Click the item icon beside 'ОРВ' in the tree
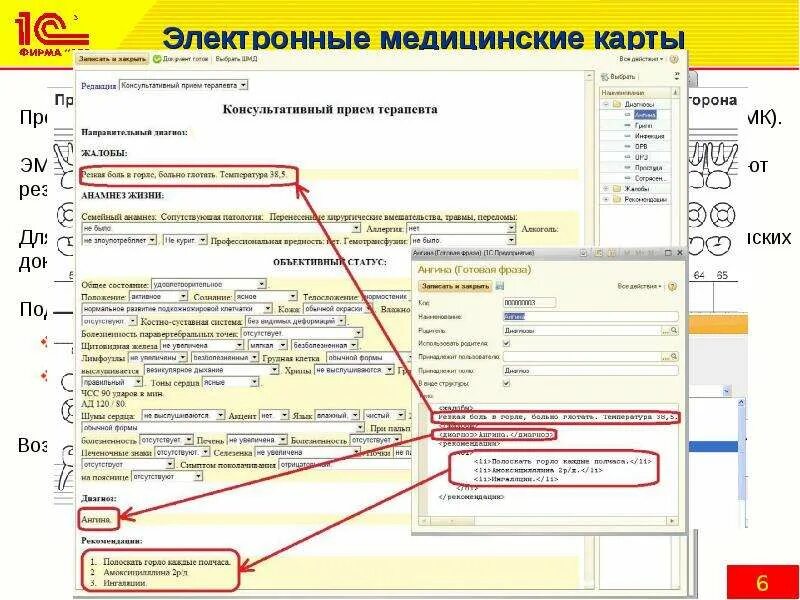 [x=628, y=146]
